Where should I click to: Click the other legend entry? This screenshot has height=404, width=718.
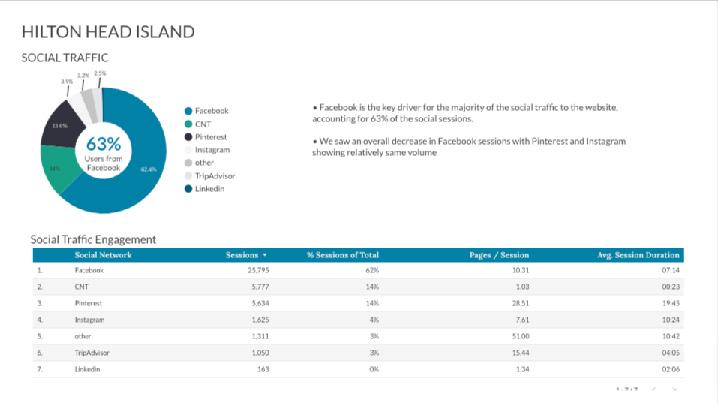pos(199,163)
